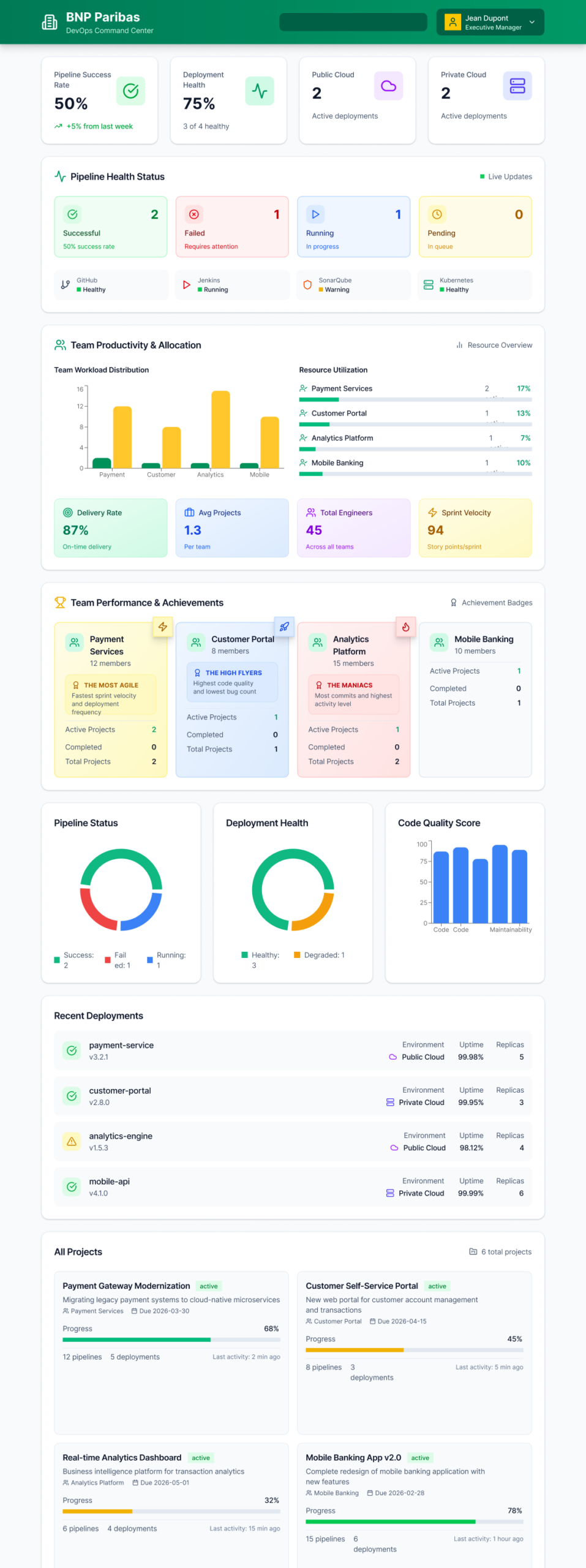Click the Running pipelines play icon
This screenshot has width=586, height=1568.
point(315,214)
